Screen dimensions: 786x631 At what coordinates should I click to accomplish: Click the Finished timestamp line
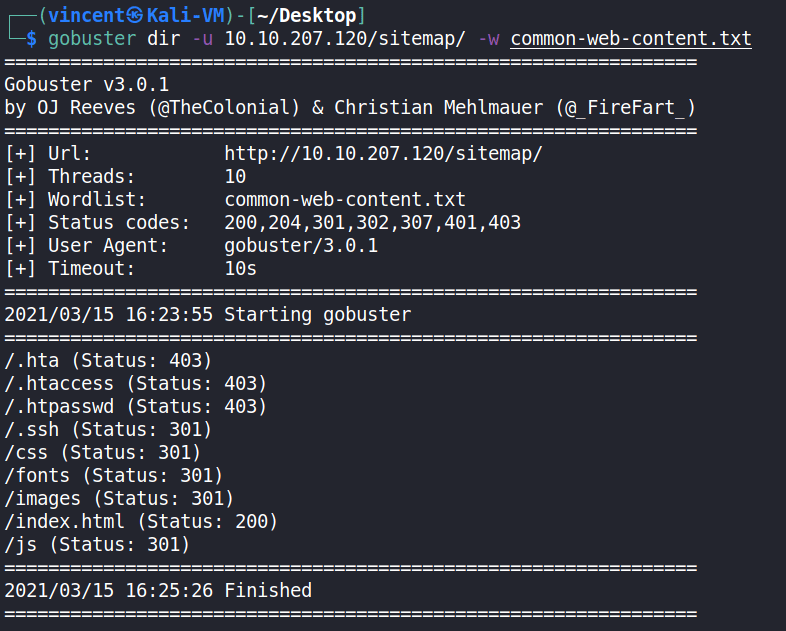point(158,590)
